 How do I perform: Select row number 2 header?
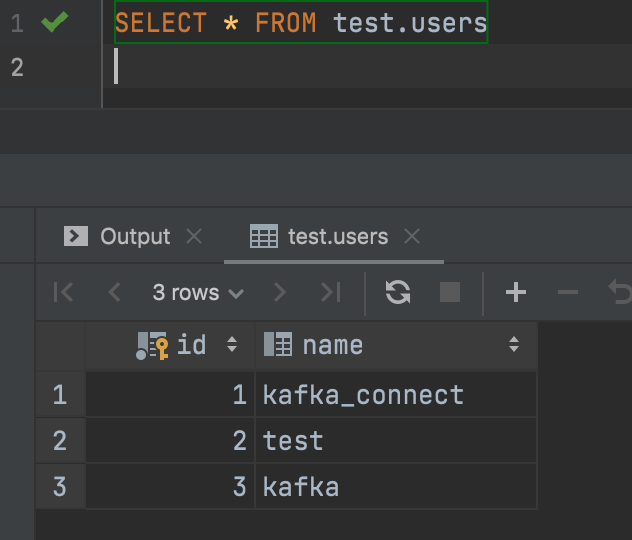tap(60, 441)
